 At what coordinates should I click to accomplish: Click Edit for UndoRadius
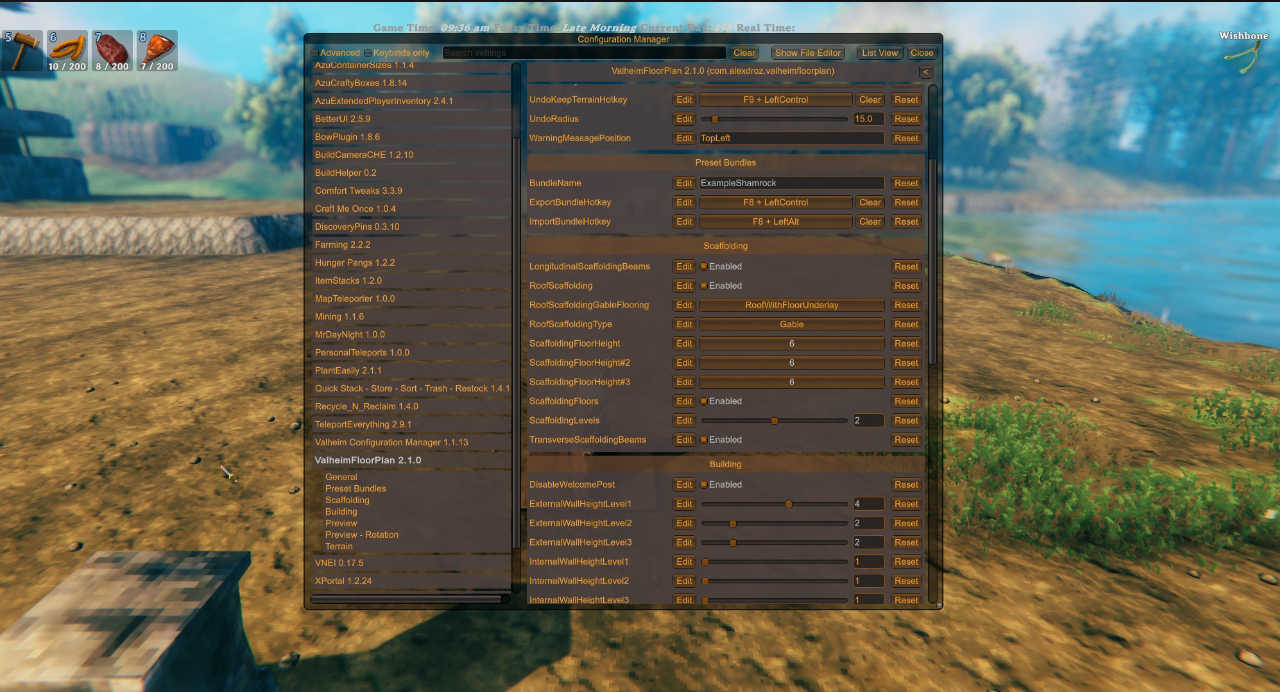[x=684, y=119]
